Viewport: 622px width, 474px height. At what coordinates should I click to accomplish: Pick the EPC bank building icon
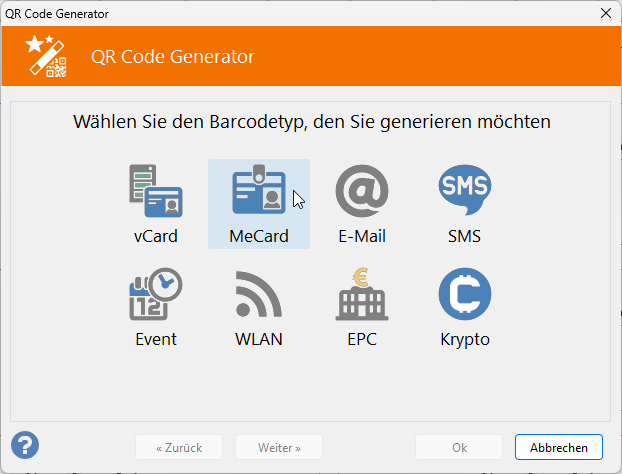(362, 294)
